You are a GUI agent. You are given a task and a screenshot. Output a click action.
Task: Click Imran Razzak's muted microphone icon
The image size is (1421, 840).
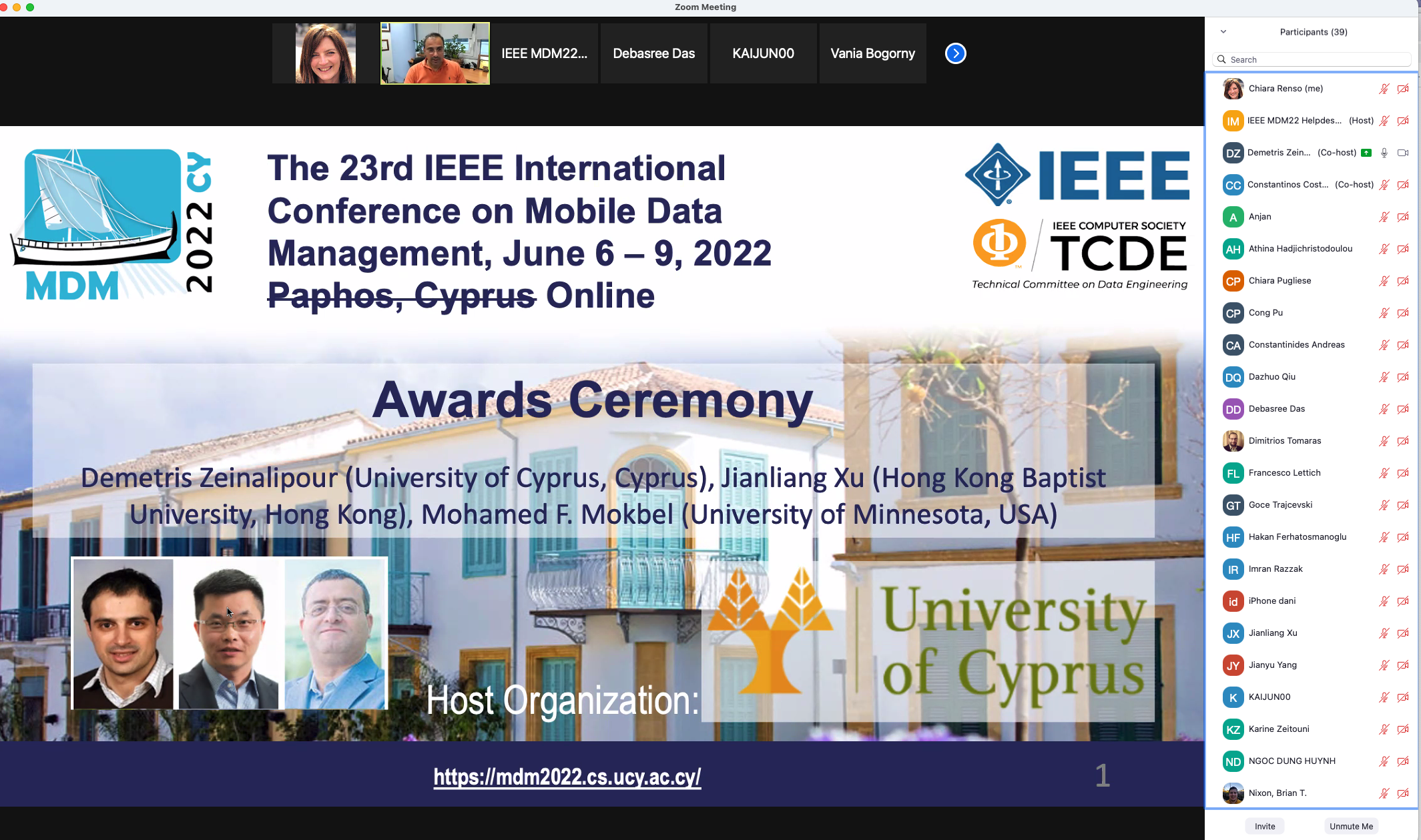click(1384, 569)
